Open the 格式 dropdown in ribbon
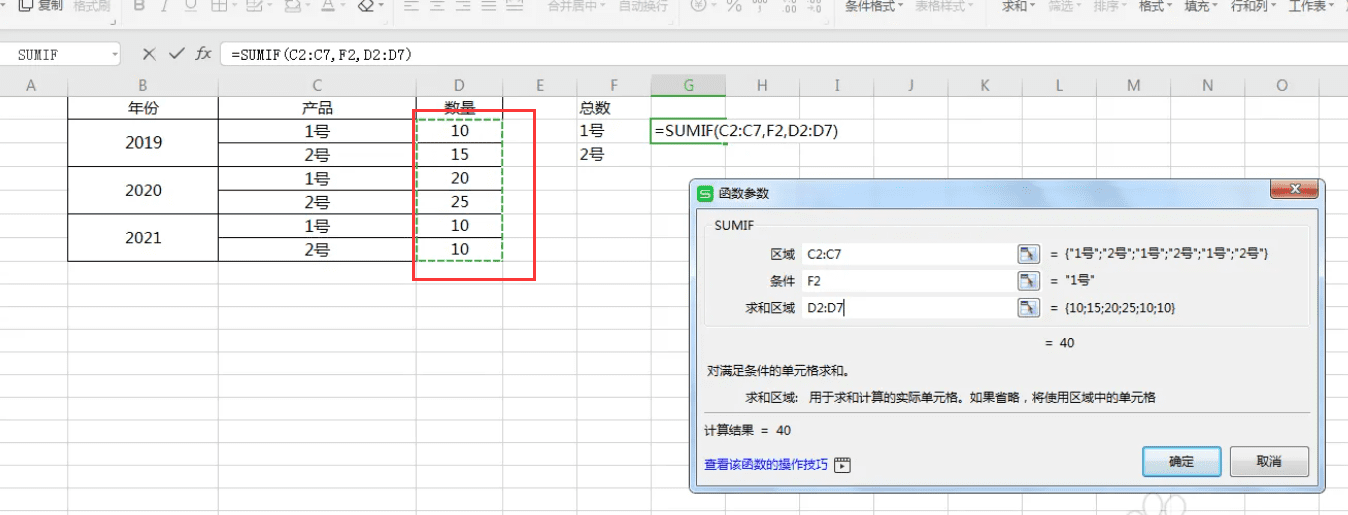The height and width of the screenshot is (515, 1348). 1155,6
